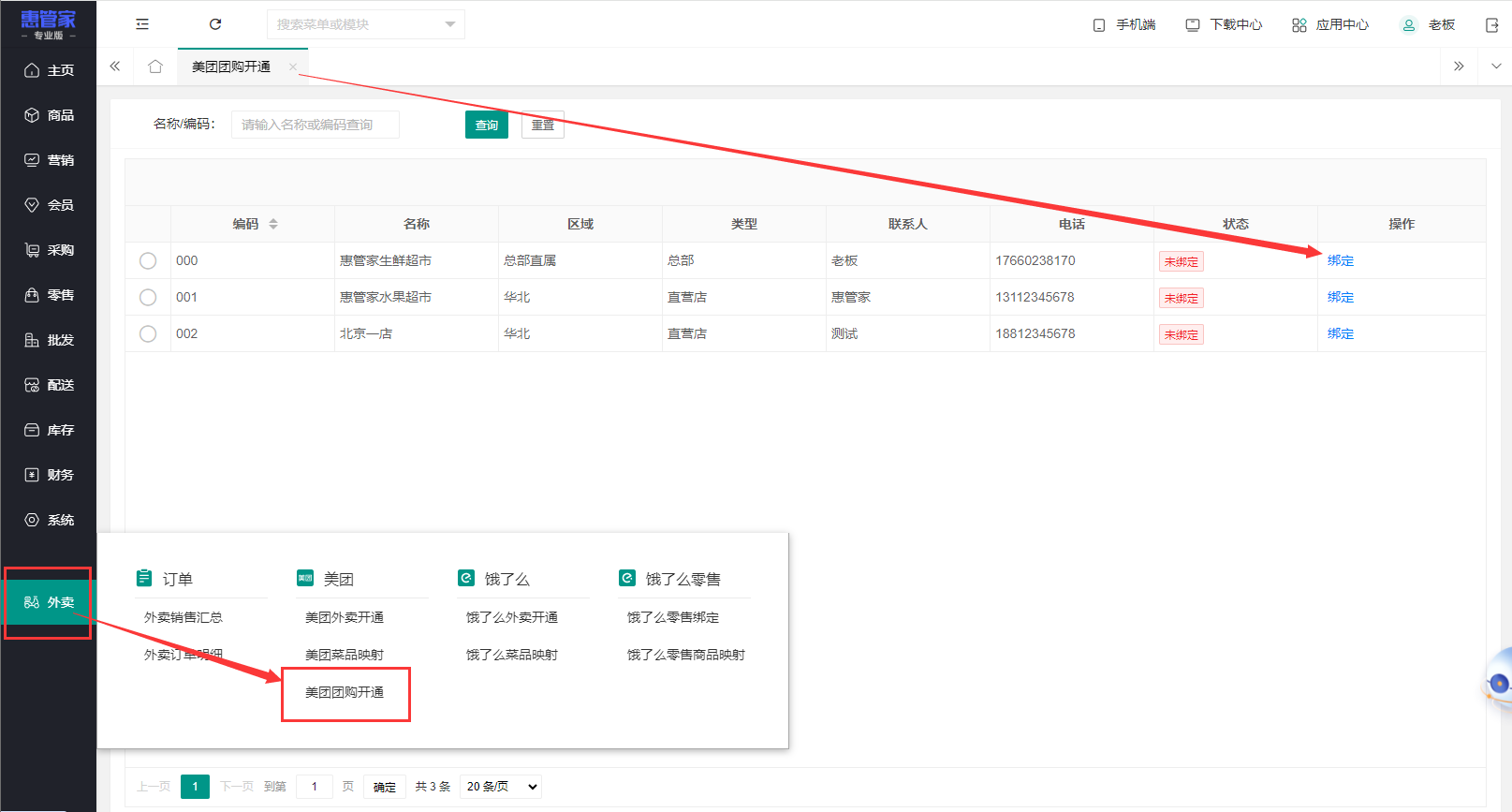Open 饿了么零售商品映射 menu entry
The image size is (1512, 812).
point(686,655)
